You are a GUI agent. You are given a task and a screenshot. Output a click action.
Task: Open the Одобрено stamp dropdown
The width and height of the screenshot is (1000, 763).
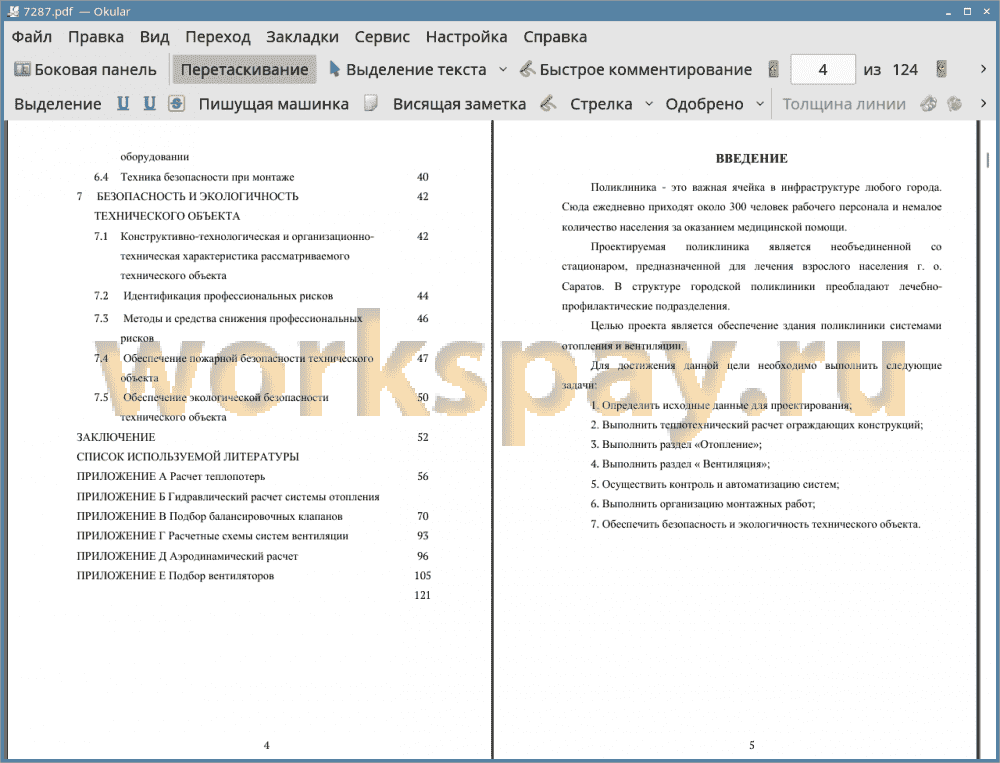coord(760,104)
